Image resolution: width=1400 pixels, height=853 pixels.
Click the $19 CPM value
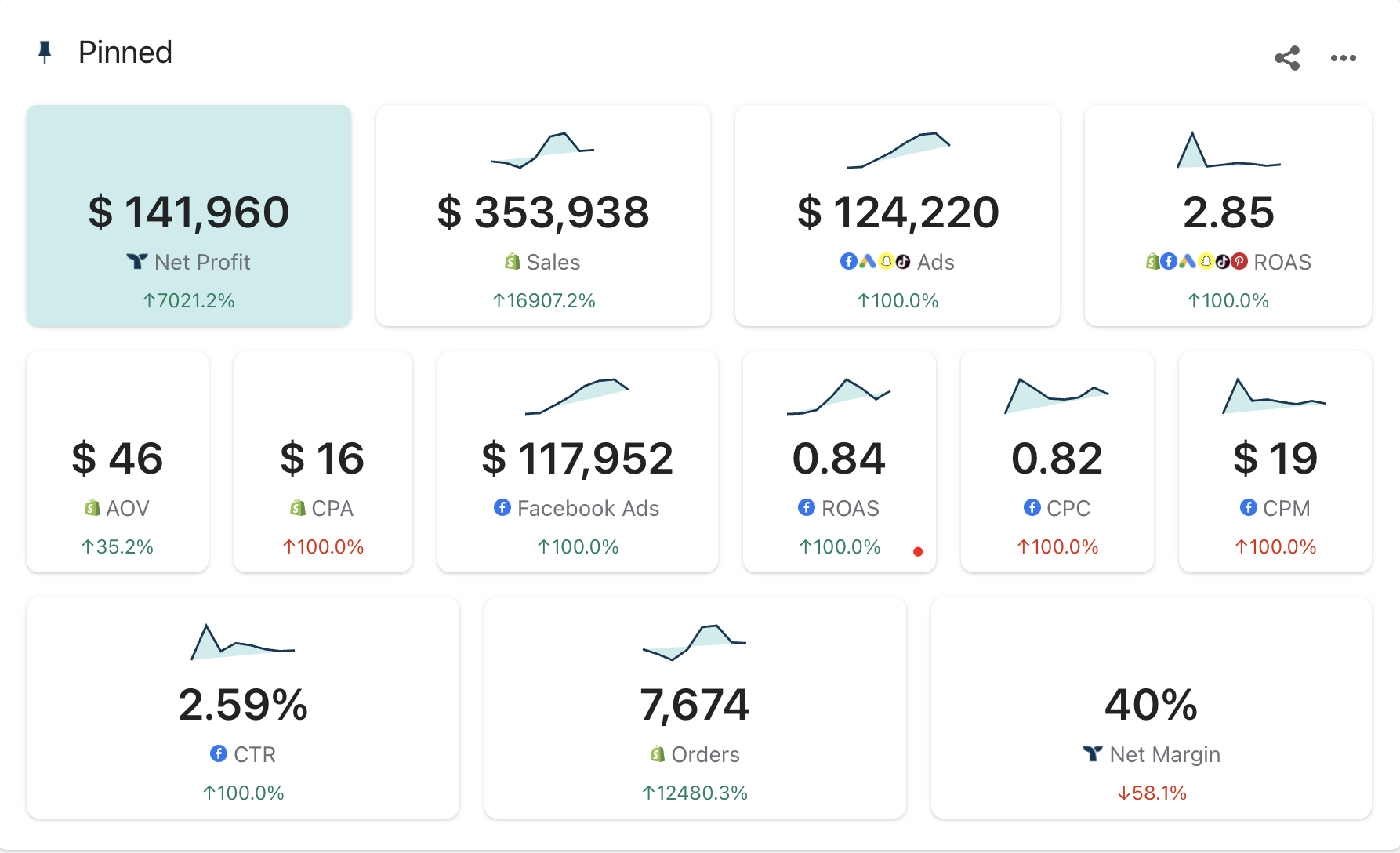click(1275, 459)
